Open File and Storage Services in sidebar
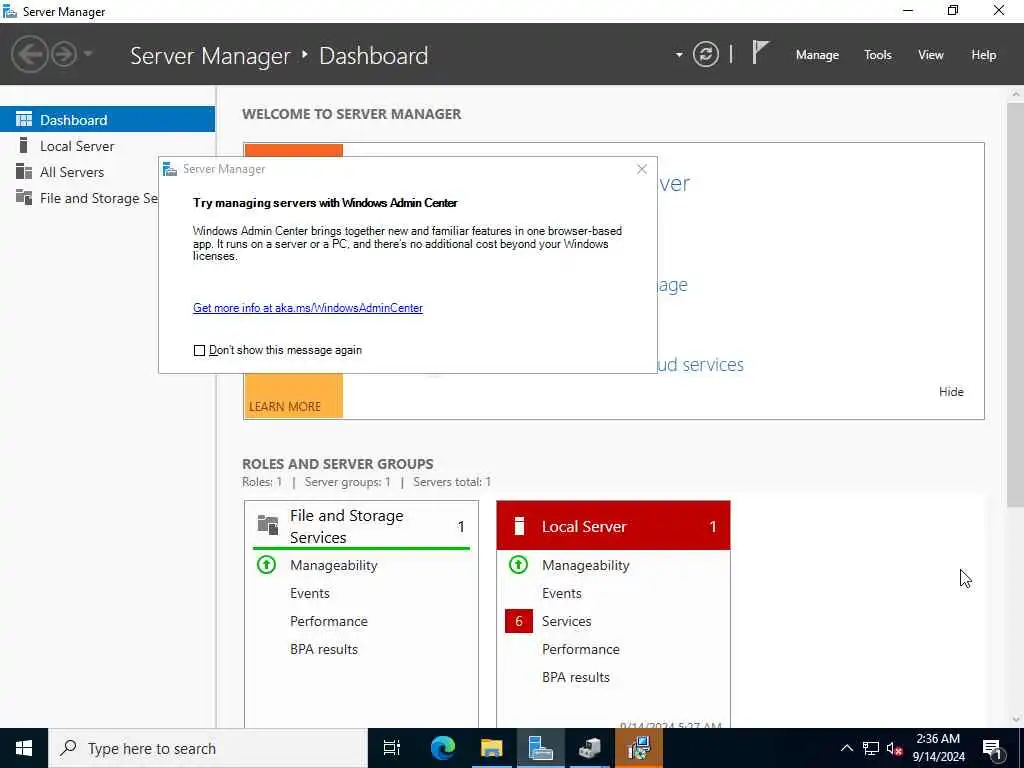The width and height of the screenshot is (1024, 768). coord(79,198)
